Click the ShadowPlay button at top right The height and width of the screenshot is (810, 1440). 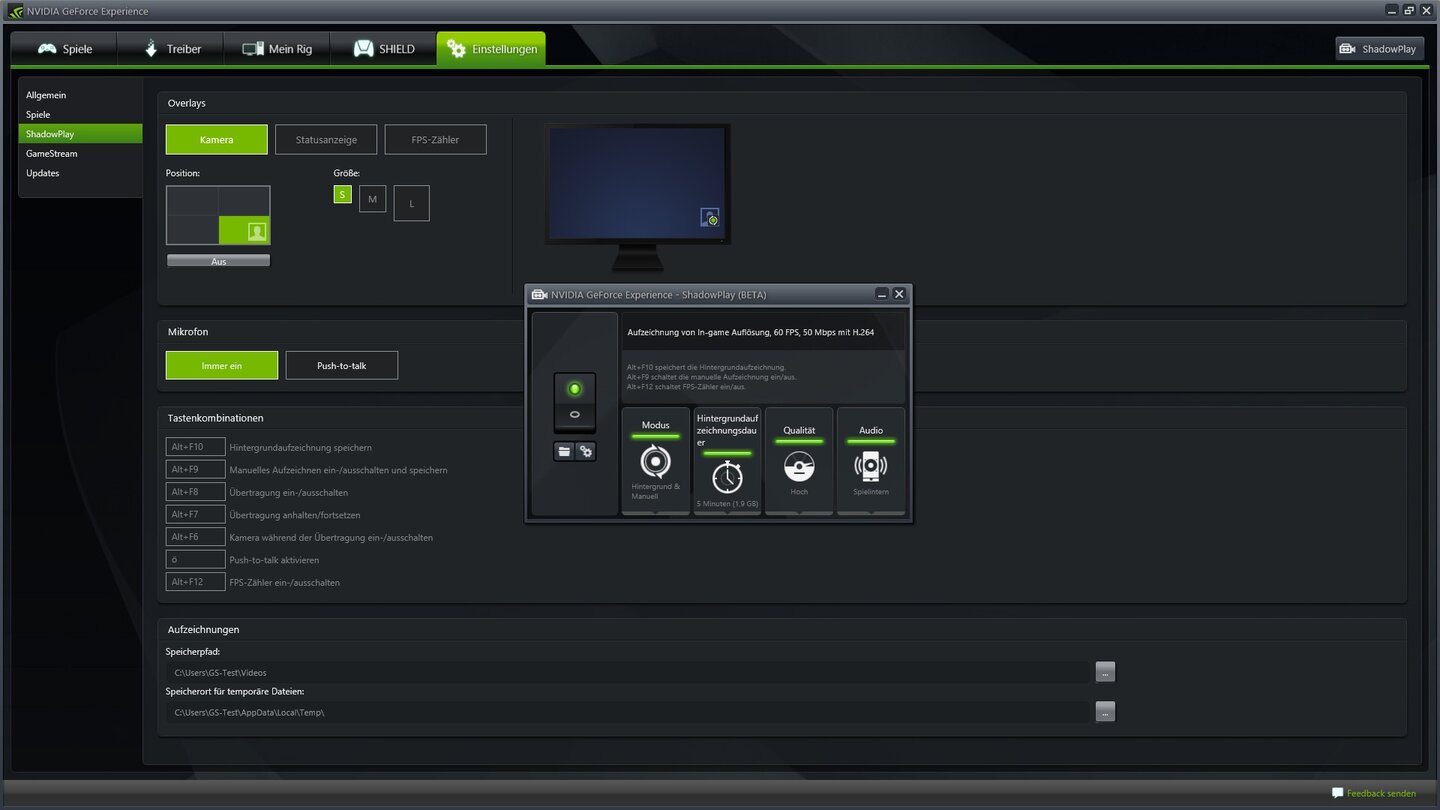[x=1379, y=49]
